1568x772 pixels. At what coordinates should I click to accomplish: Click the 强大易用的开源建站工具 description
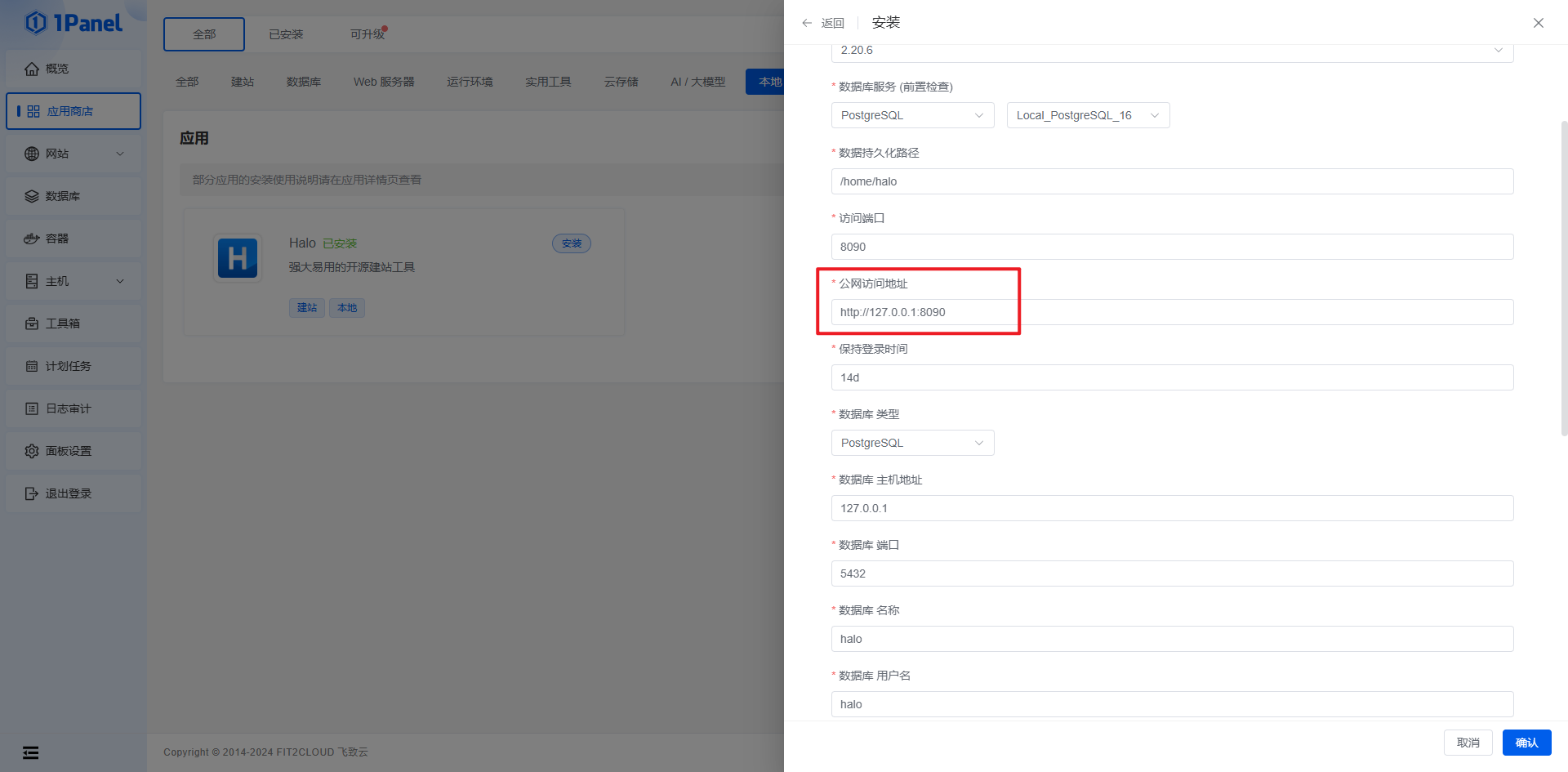(x=352, y=267)
